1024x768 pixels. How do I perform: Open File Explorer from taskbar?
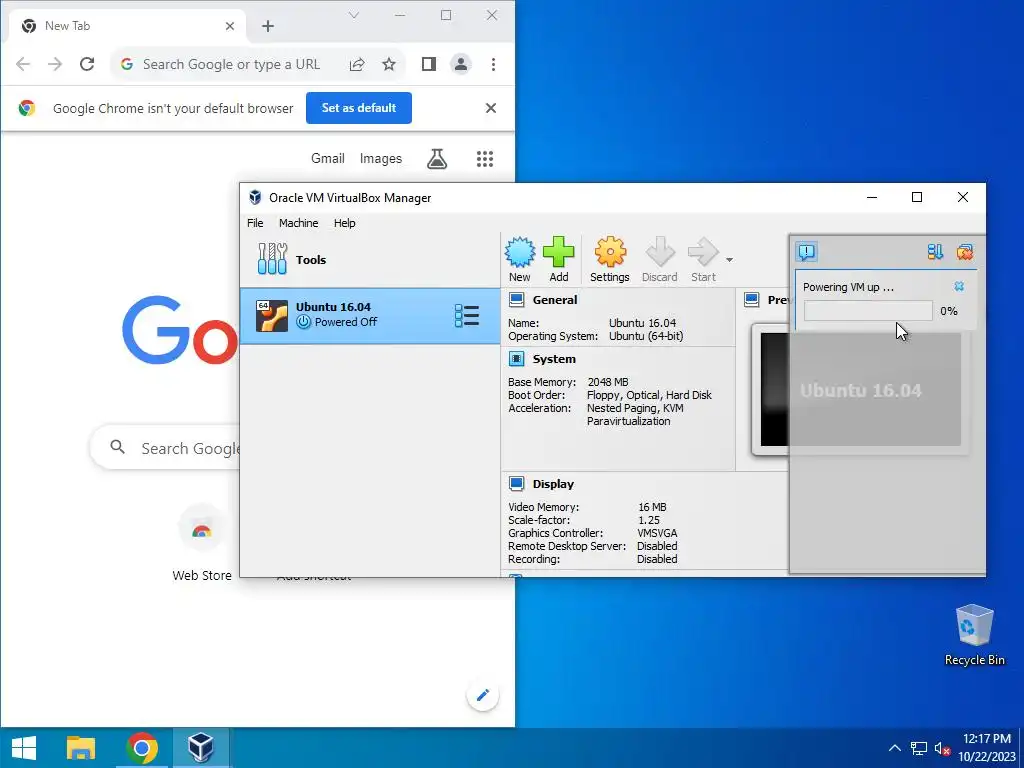tap(81, 748)
